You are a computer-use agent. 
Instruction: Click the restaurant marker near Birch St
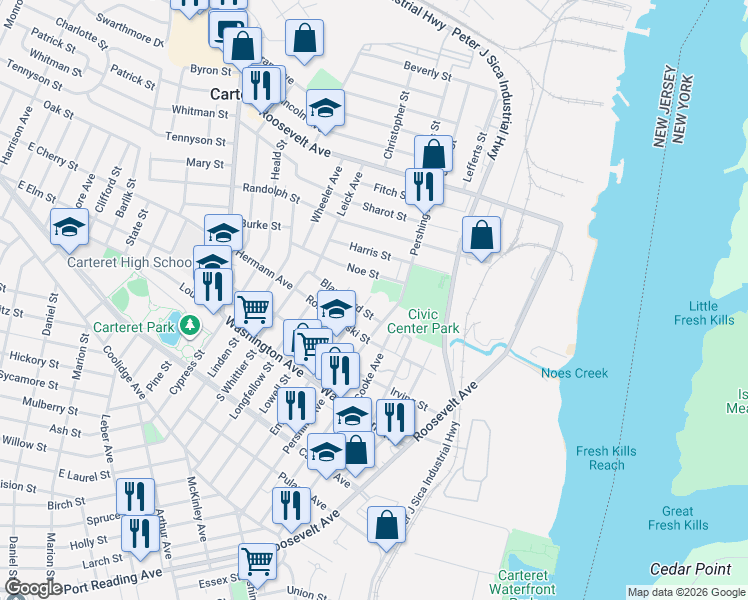pos(135,497)
